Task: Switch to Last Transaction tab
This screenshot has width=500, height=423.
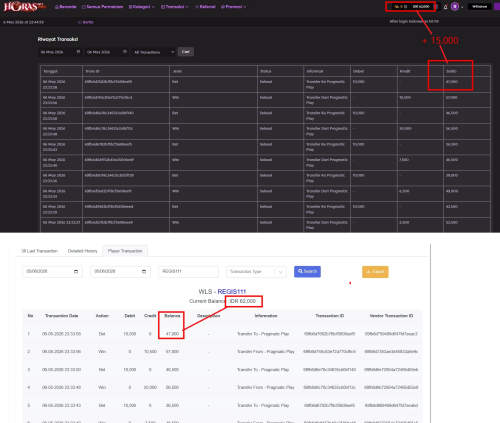Action: coord(40,251)
